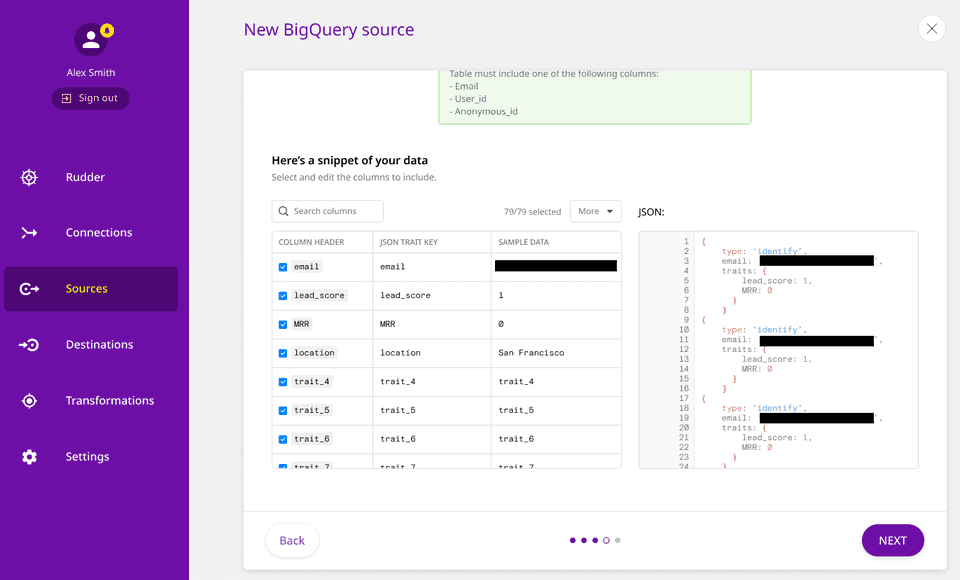Screen dimensions: 960x580
Task: Uncheck the email column checkbox
Action: pyautogui.click(x=283, y=267)
